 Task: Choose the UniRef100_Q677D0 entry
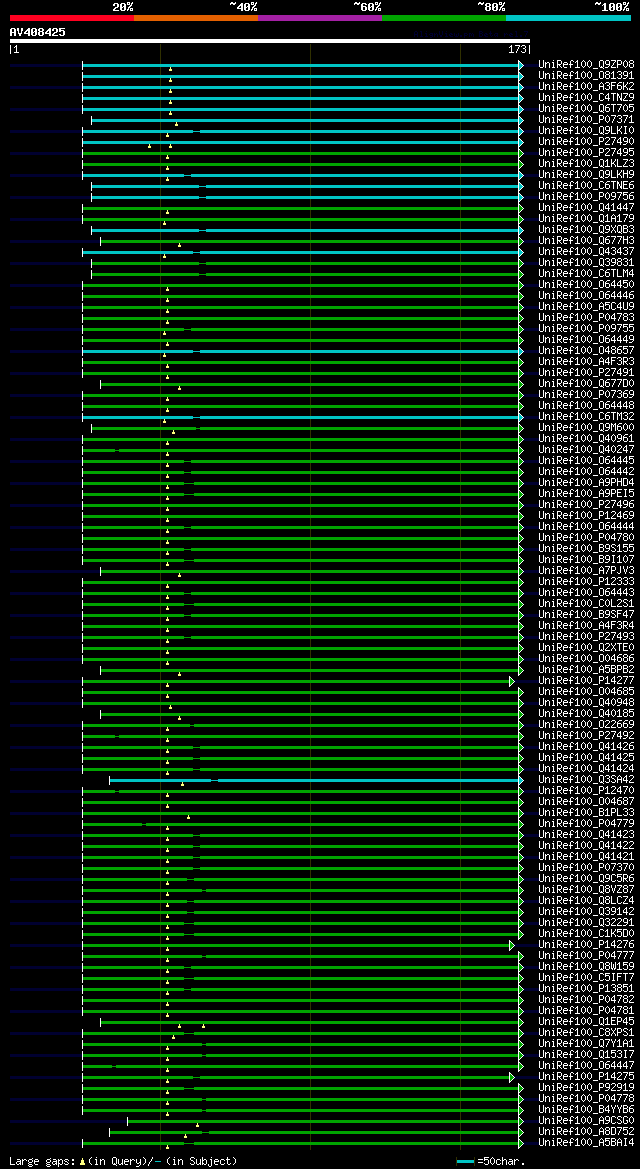pos(586,384)
